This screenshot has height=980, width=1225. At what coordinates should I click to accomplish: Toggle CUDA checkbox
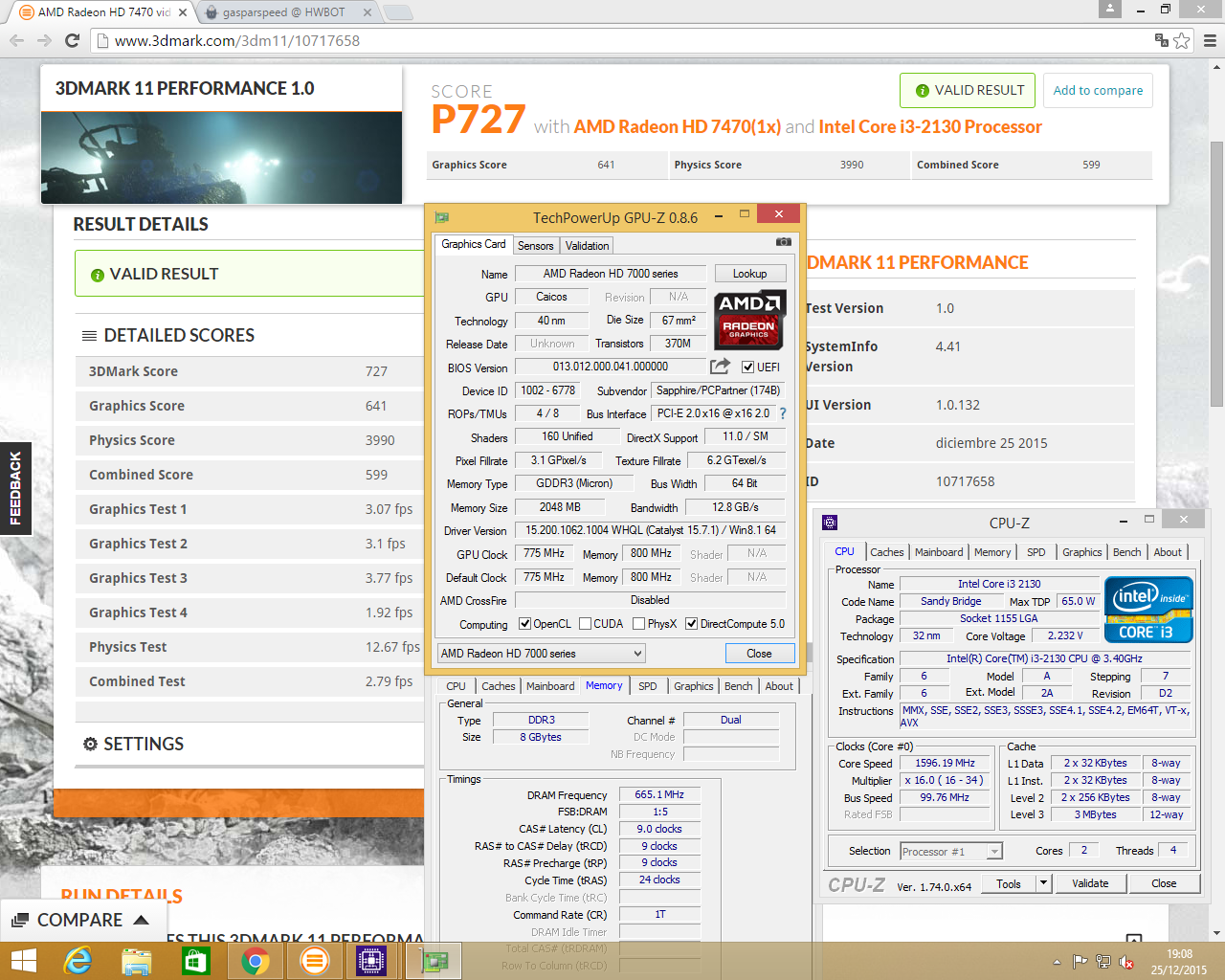(585, 624)
